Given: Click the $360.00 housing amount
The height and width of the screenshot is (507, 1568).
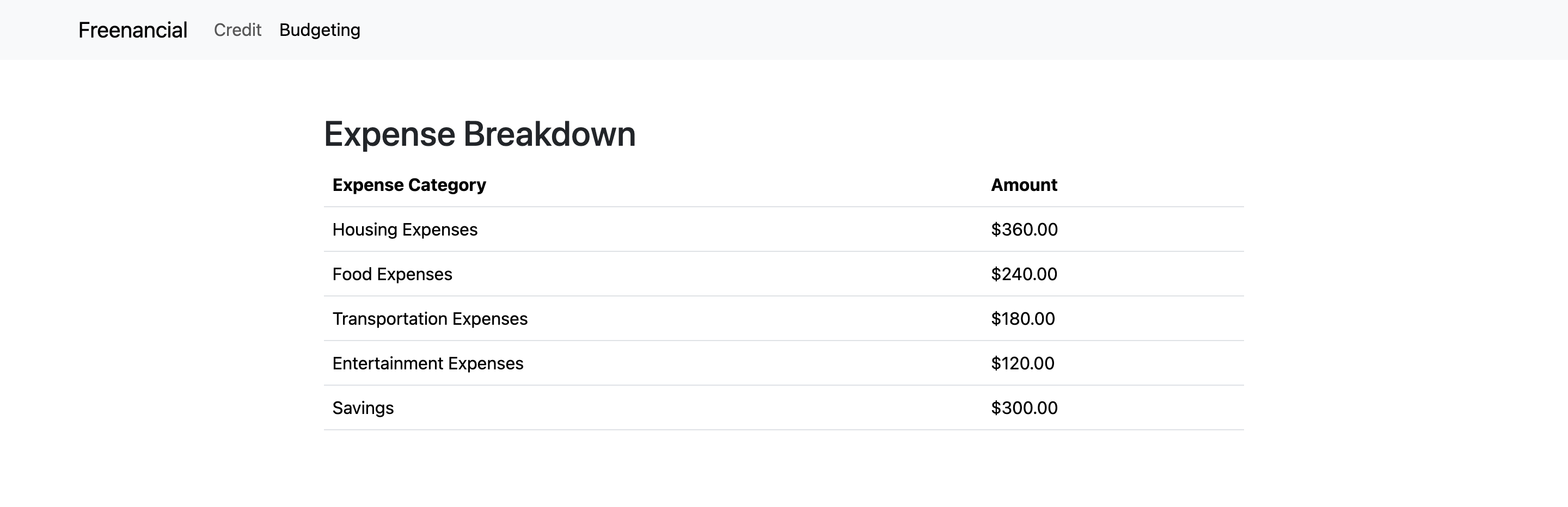Looking at the screenshot, I should 1024,229.
